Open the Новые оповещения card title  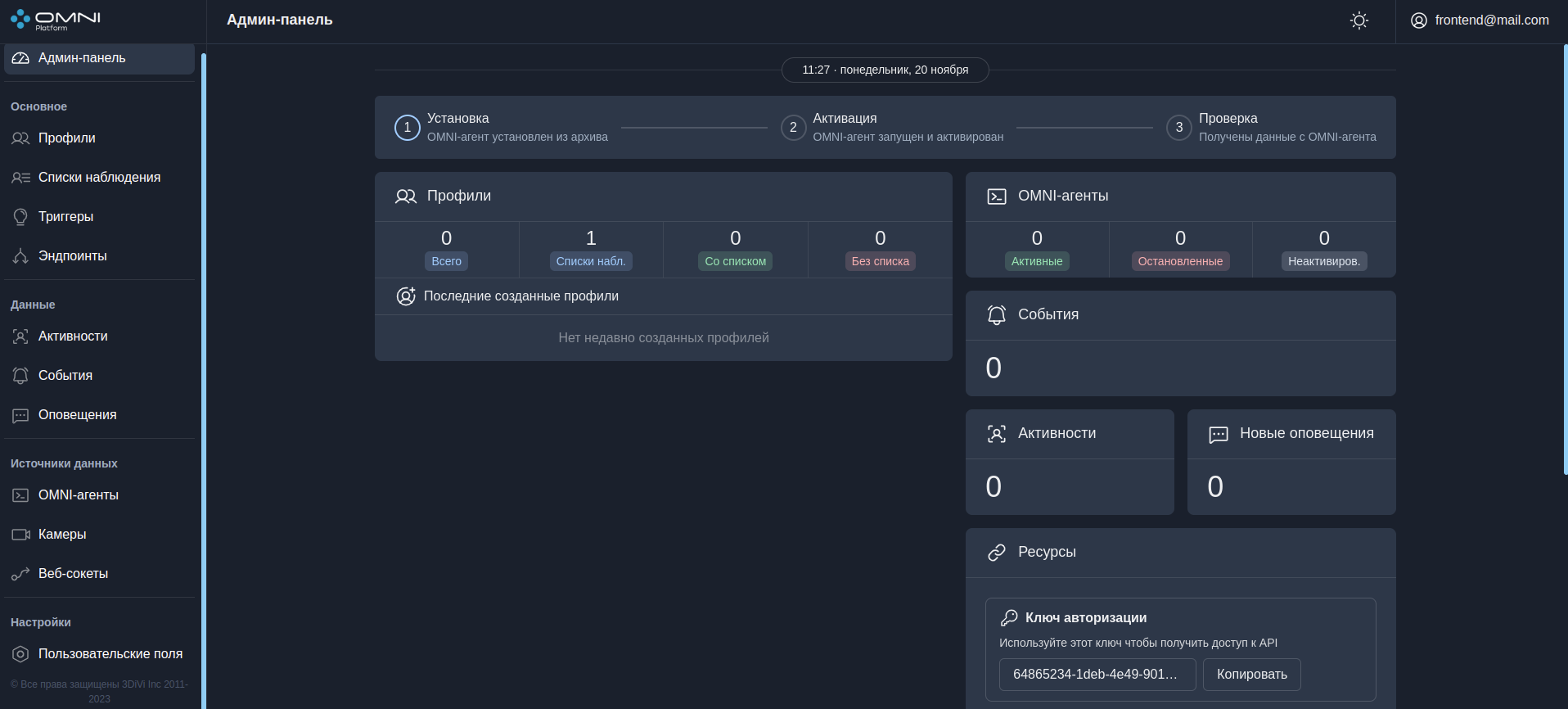(x=1307, y=433)
